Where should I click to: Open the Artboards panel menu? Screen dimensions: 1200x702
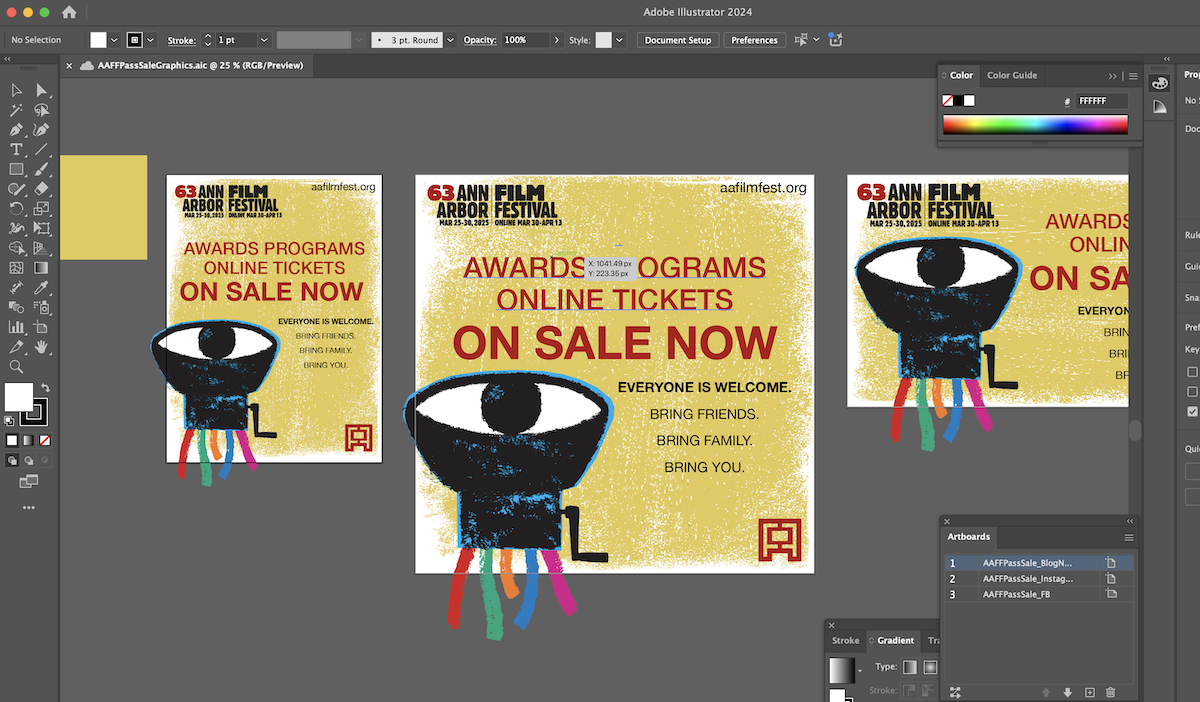(x=1129, y=537)
